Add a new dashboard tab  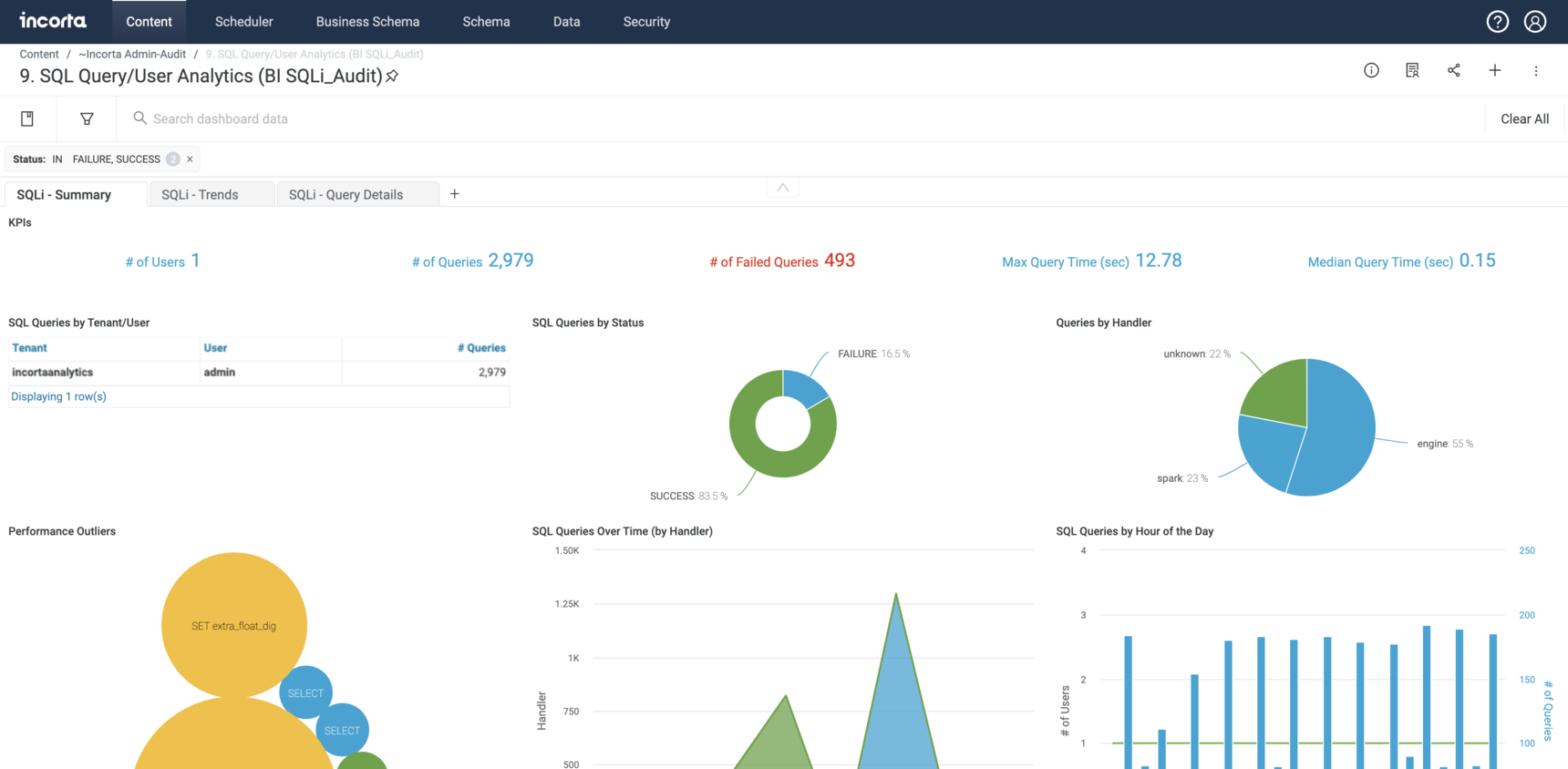coord(454,193)
